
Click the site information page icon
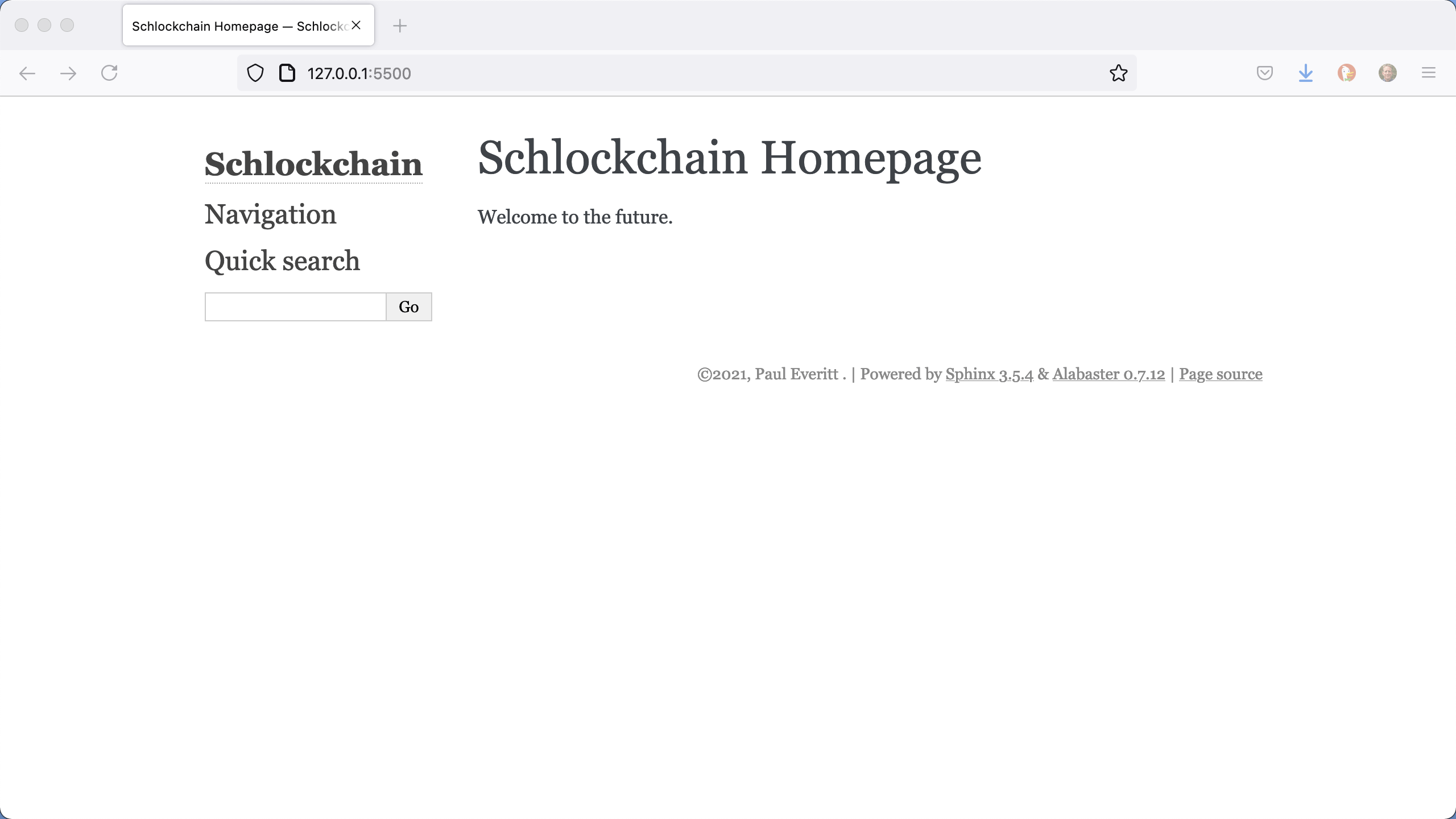pos(287,73)
